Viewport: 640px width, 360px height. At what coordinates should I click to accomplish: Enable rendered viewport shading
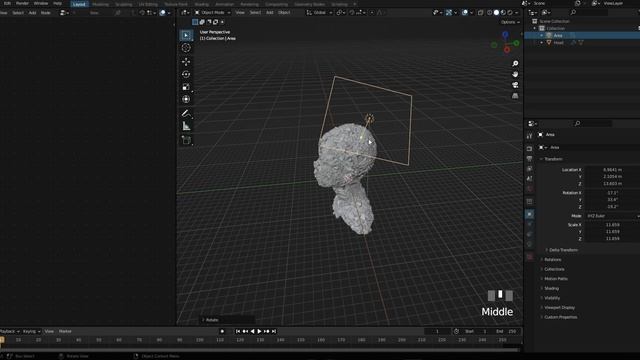pos(510,13)
